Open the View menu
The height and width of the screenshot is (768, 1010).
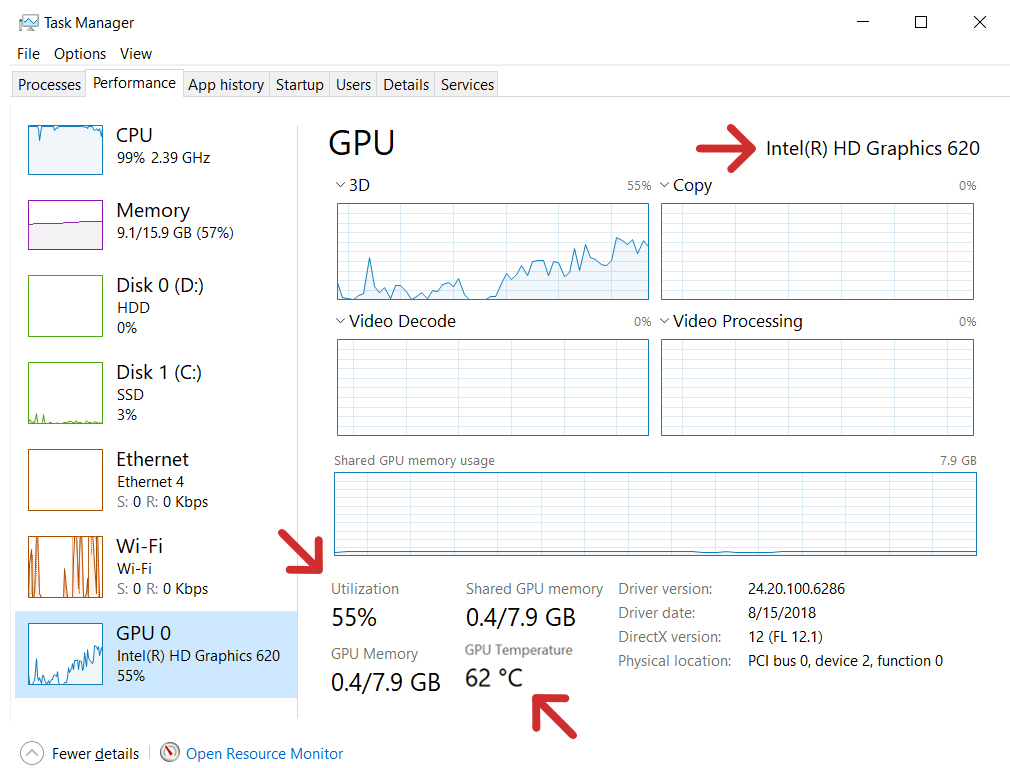(x=135, y=54)
